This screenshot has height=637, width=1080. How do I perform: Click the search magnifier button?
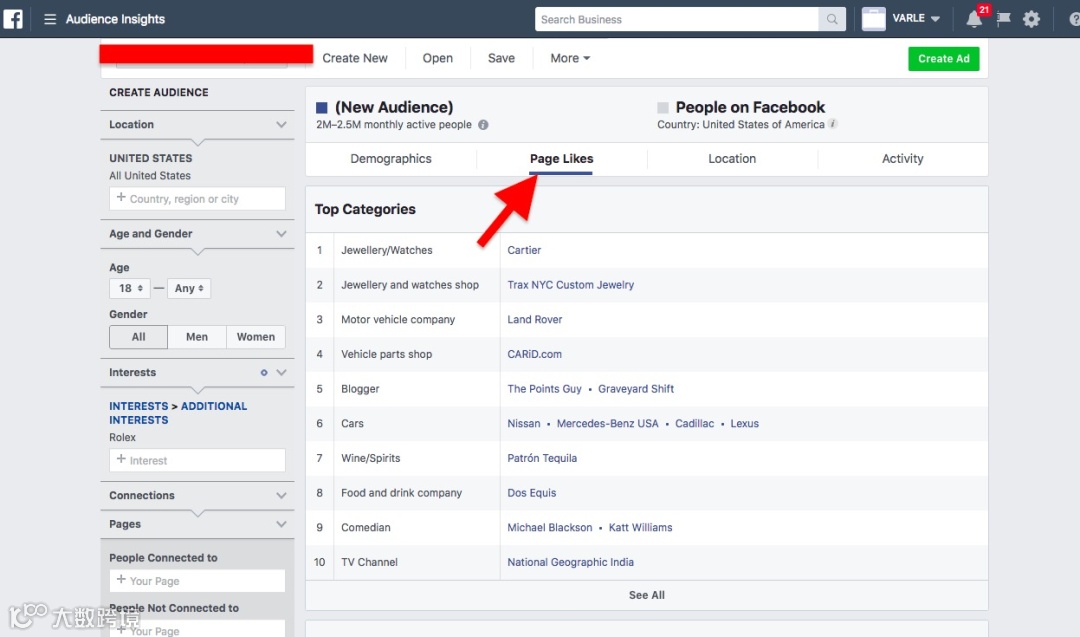pyautogui.click(x=832, y=19)
